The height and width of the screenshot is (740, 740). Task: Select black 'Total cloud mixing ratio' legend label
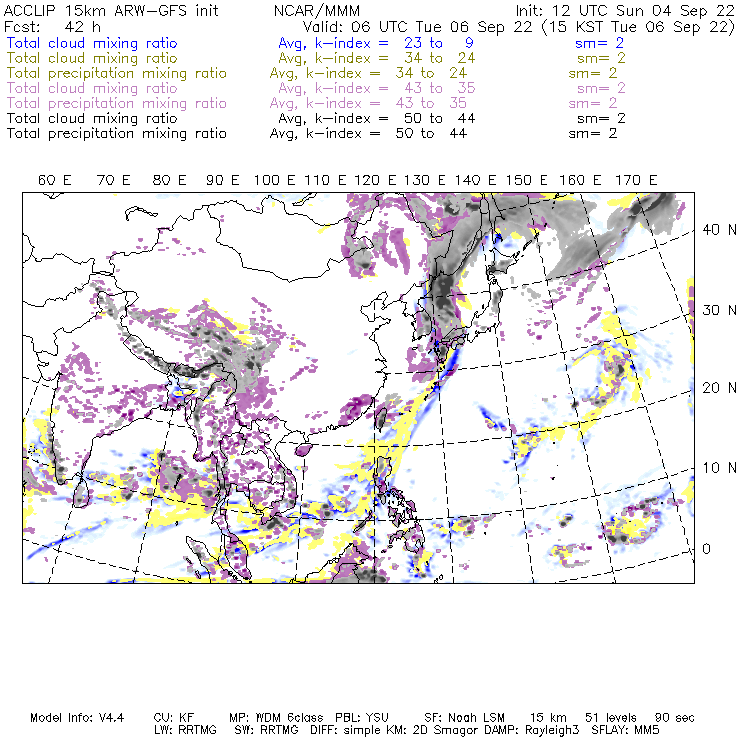pyautogui.click(x=92, y=118)
